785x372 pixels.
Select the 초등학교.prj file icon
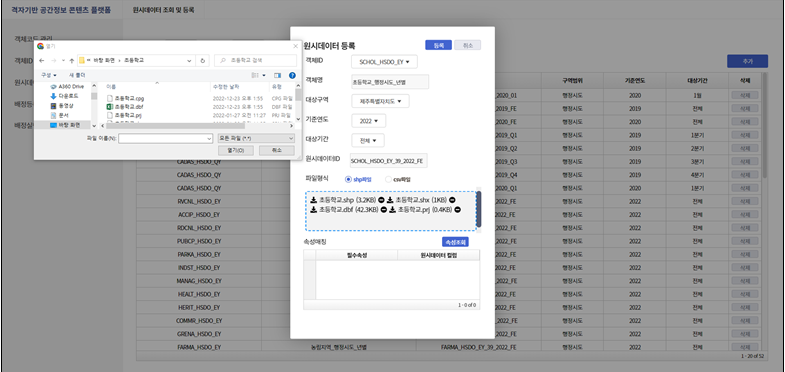[109, 115]
